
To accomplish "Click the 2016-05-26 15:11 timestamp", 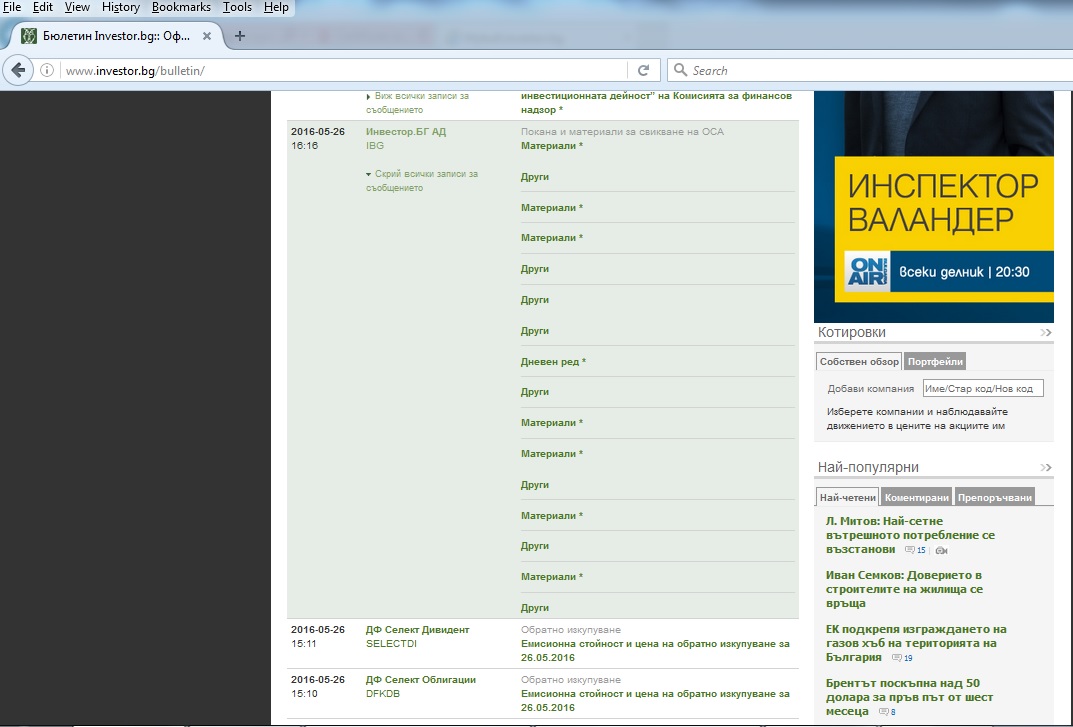I will 318,637.
